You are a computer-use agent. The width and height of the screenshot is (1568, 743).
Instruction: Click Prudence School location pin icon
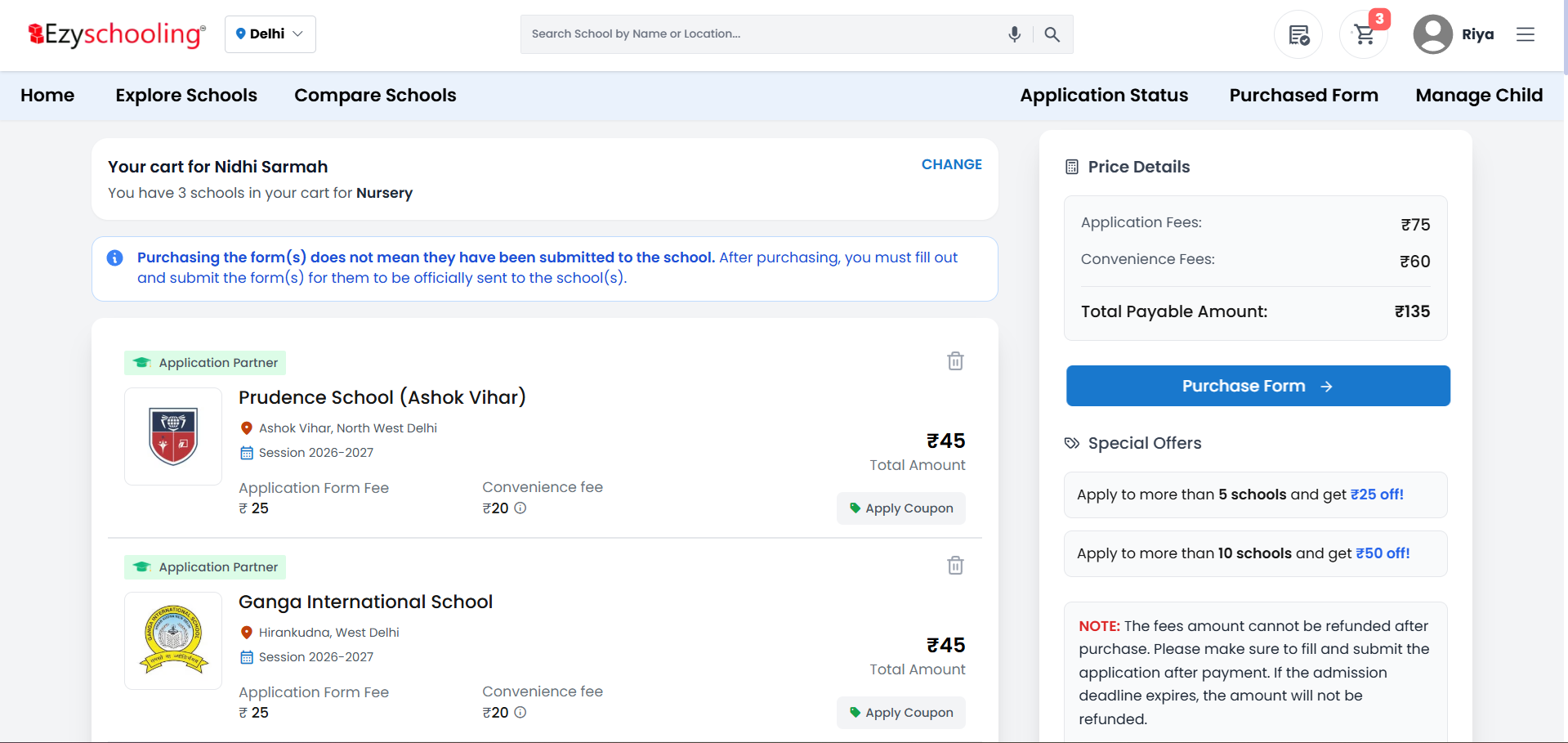pos(246,428)
